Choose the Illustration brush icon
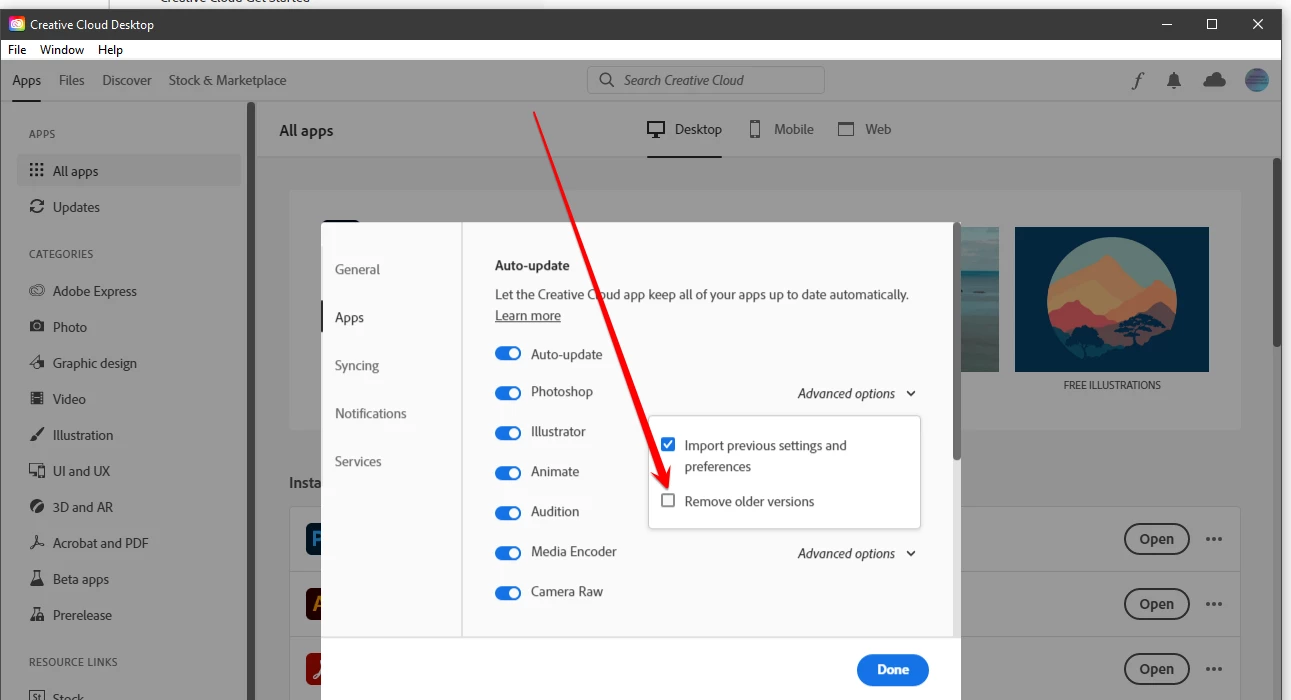1291x700 pixels. 37,435
